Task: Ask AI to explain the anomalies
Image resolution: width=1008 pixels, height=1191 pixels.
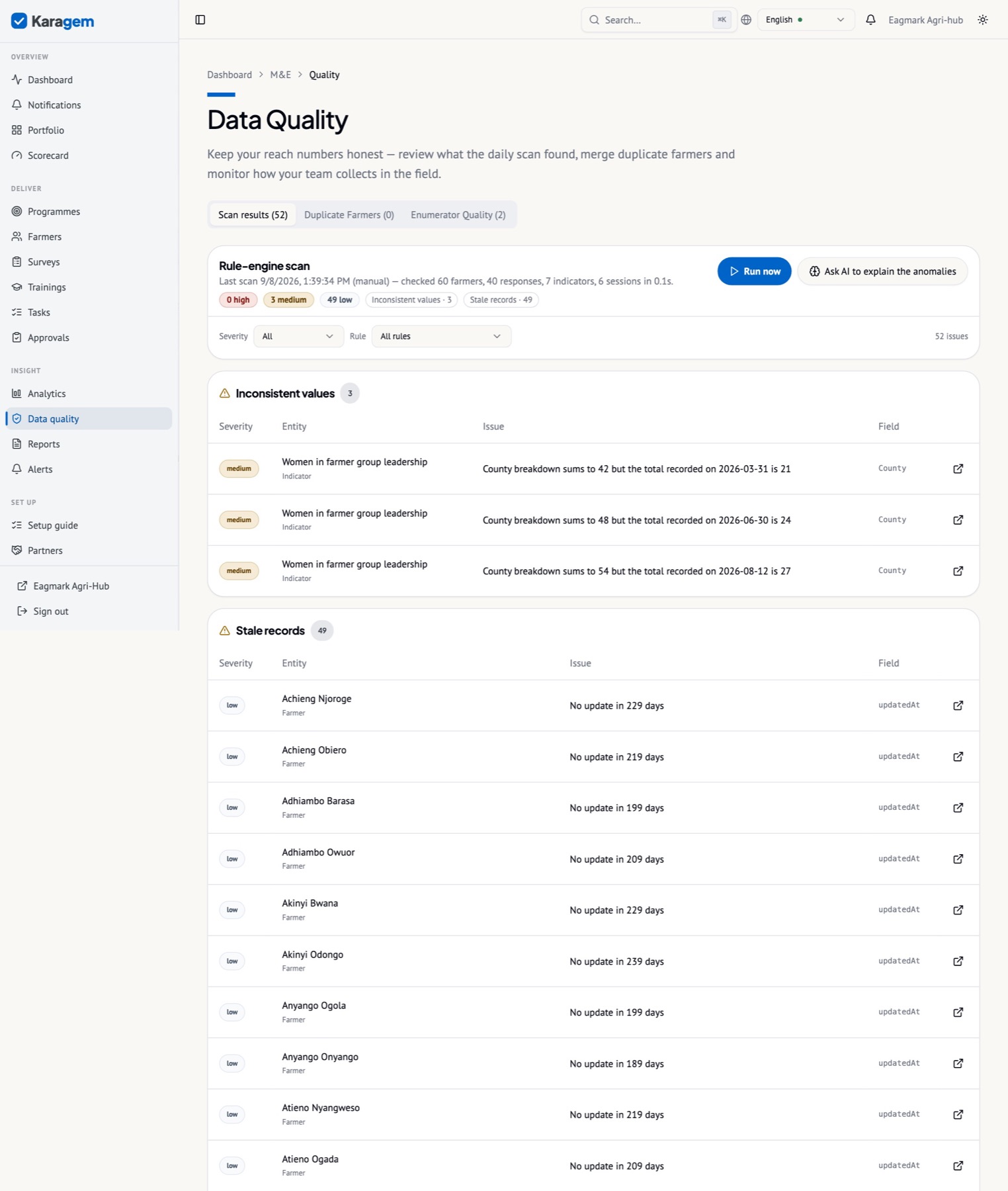Action: [x=882, y=271]
